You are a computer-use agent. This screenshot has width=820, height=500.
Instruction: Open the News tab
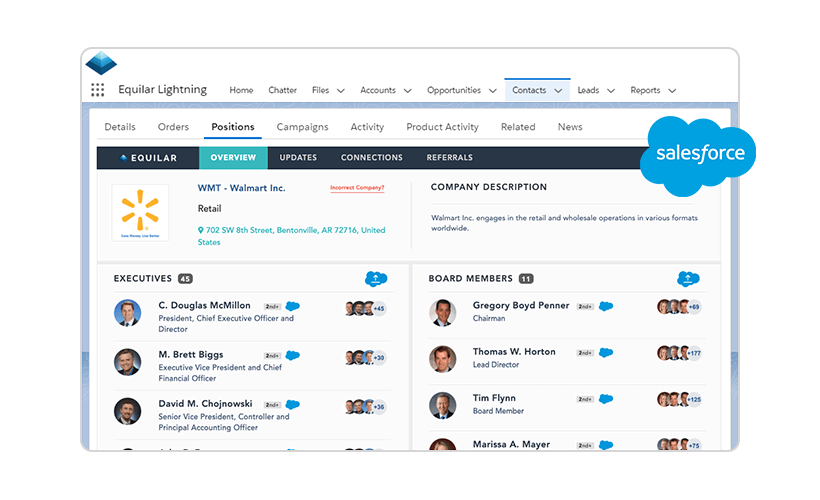[x=570, y=127]
